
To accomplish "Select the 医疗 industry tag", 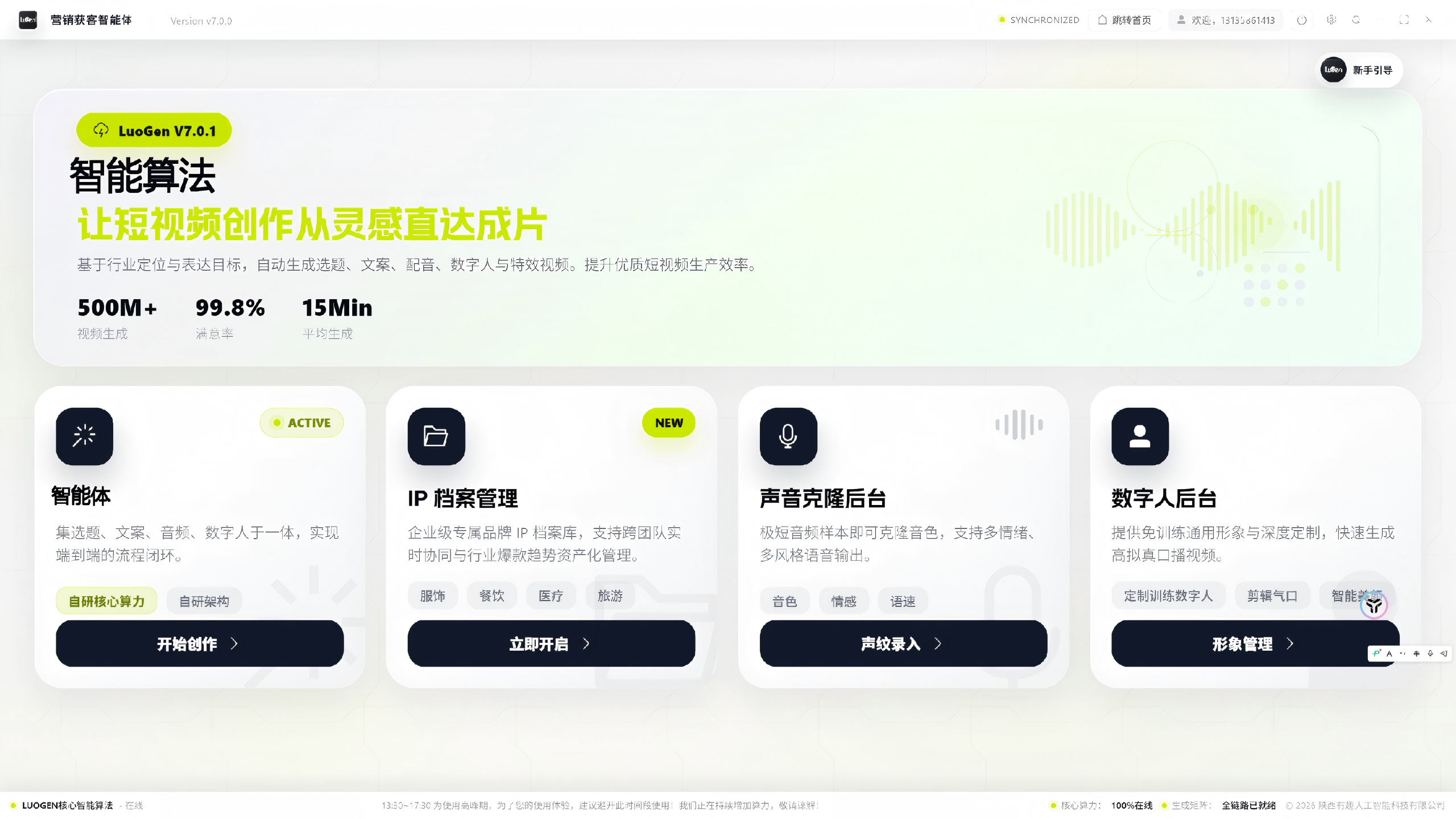I will coord(551,595).
